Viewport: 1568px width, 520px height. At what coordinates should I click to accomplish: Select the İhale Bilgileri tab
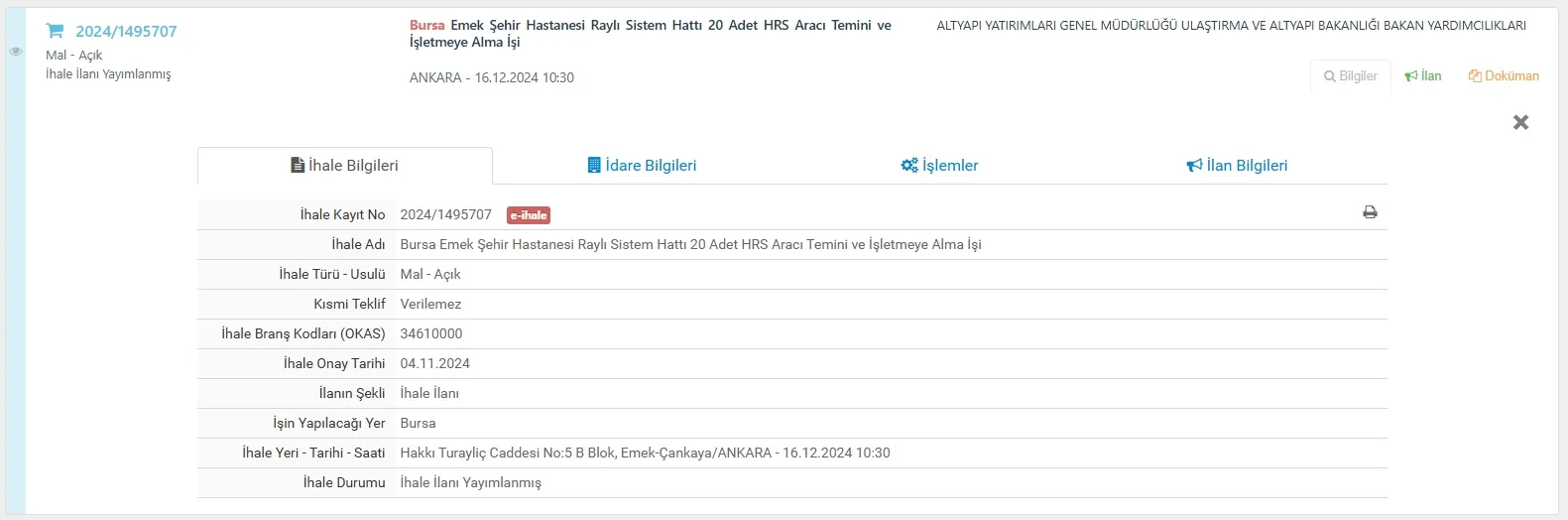tap(344, 166)
